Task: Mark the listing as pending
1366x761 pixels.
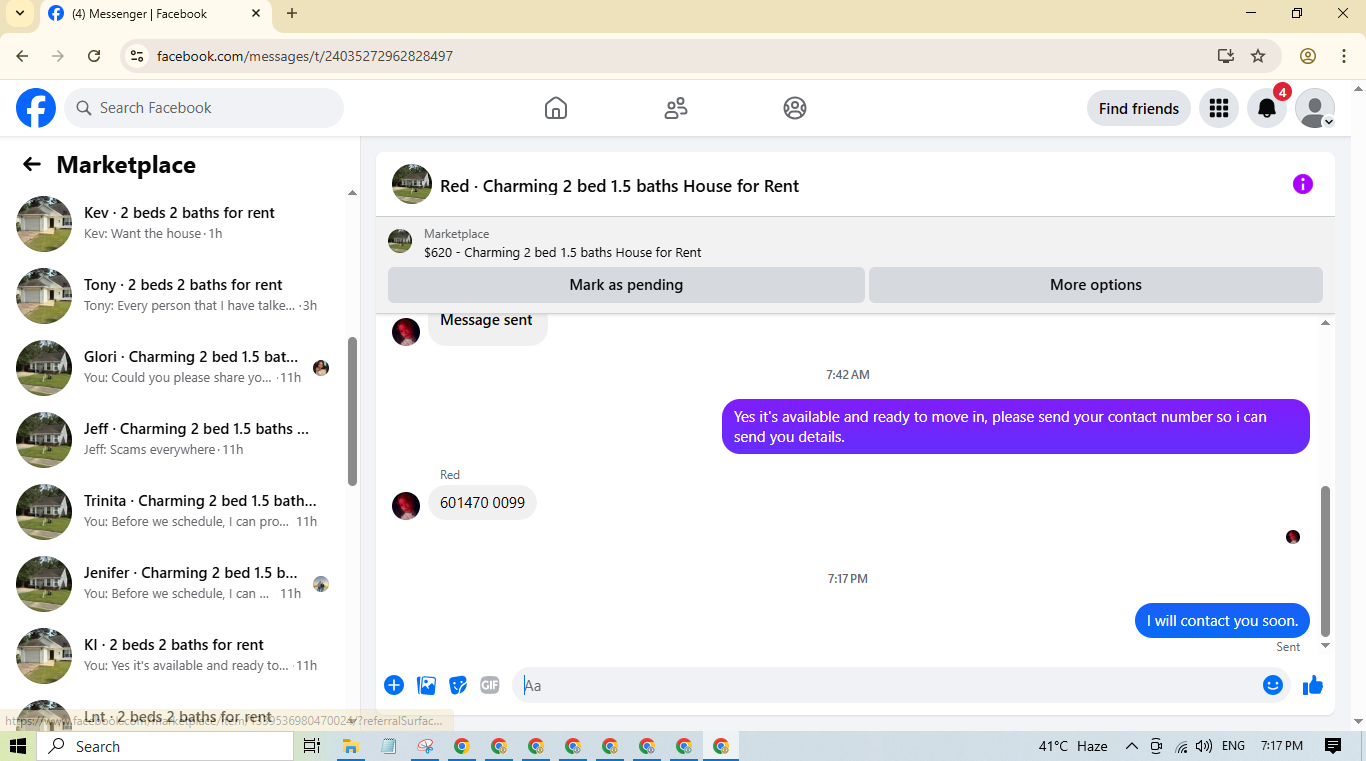Action: (x=626, y=285)
